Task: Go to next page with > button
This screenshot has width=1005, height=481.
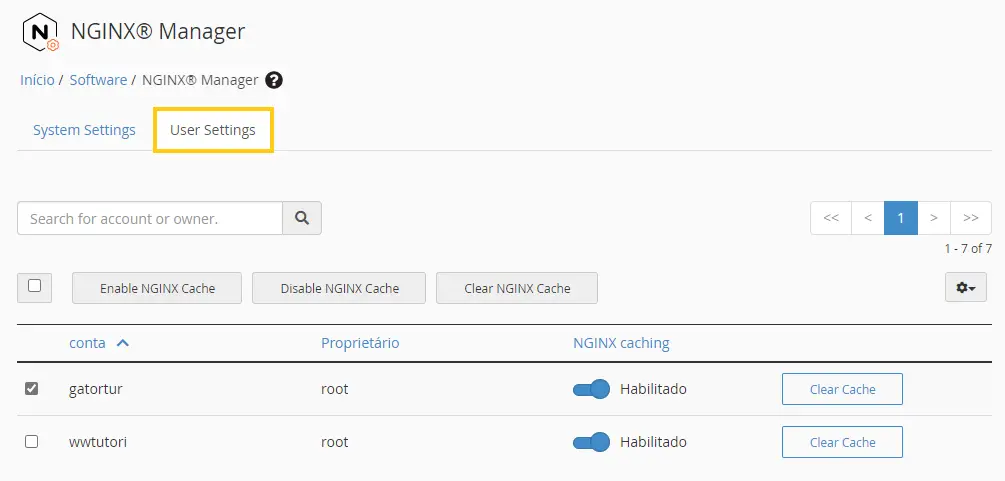Action: 934,218
